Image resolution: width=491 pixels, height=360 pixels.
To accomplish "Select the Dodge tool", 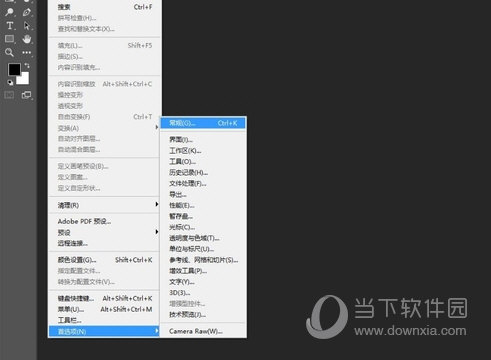I will coord(9,12).
